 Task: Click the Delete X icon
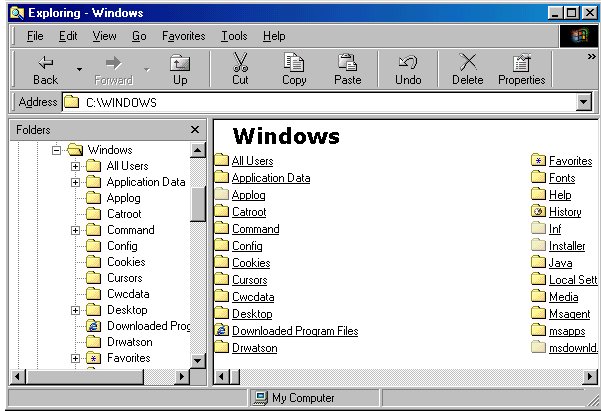(x=468, y=62)
